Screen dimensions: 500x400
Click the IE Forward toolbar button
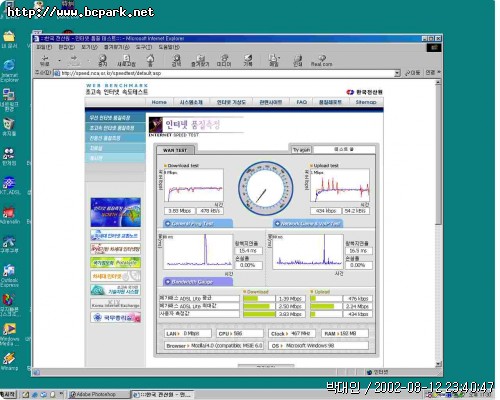click(x=74, y=60)
